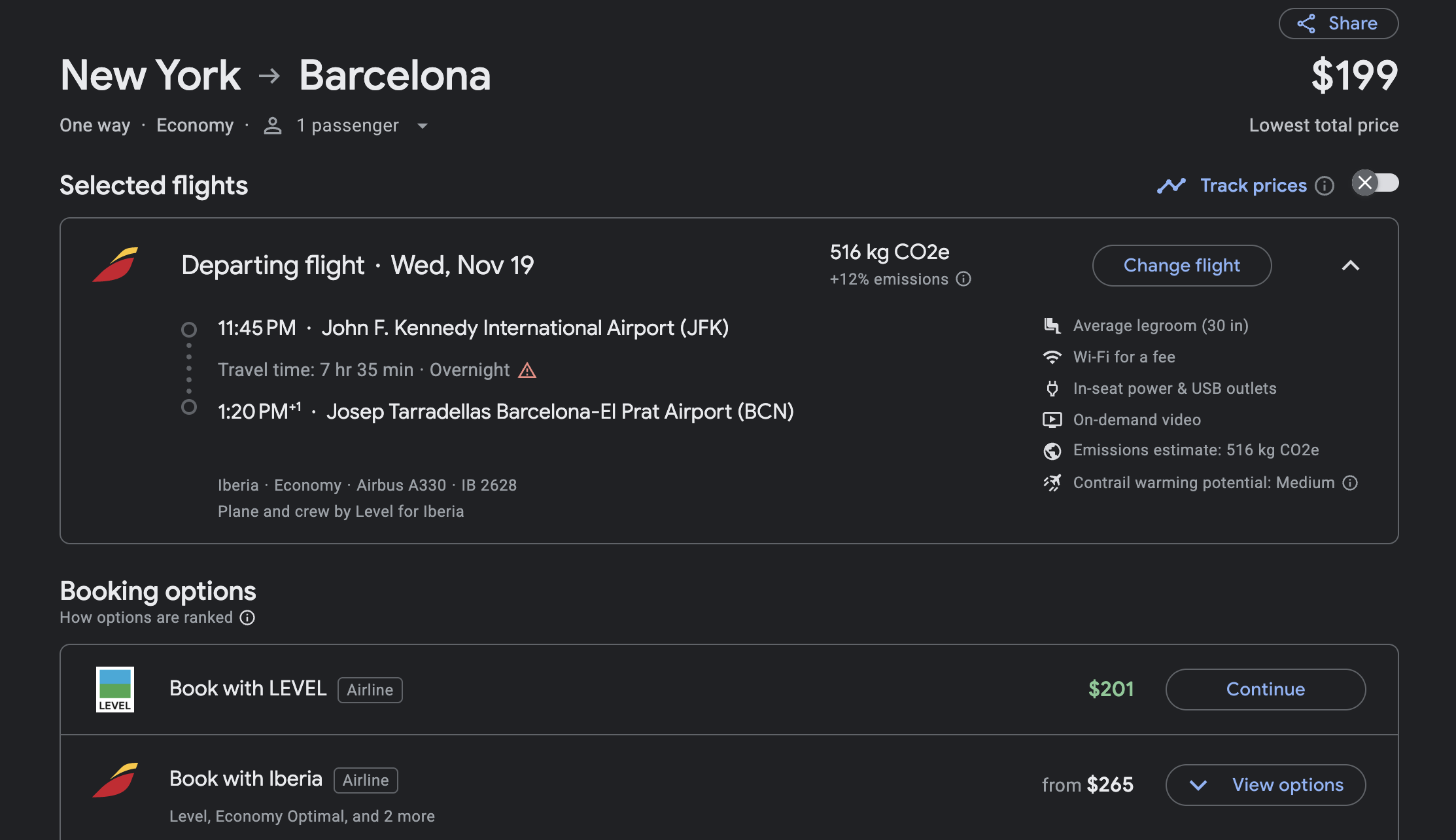1456x840 pixels.
Task: Enable the Track prices toggle
Action: pyautogui.click(x=1375, y=183)
